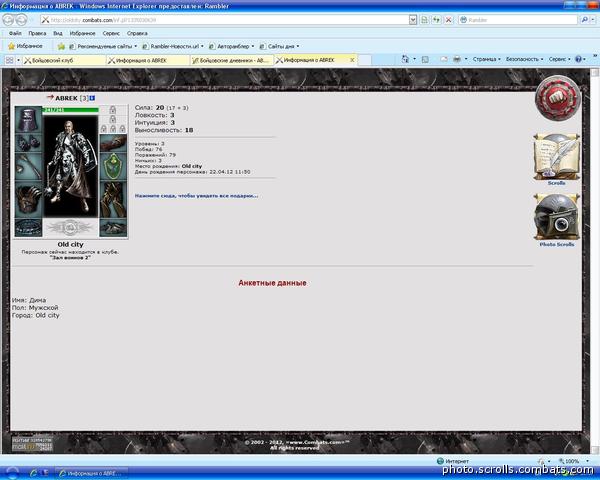
Task: Click the Print toolbar icon
Action: pyautogui.click(x=457, y=59)
